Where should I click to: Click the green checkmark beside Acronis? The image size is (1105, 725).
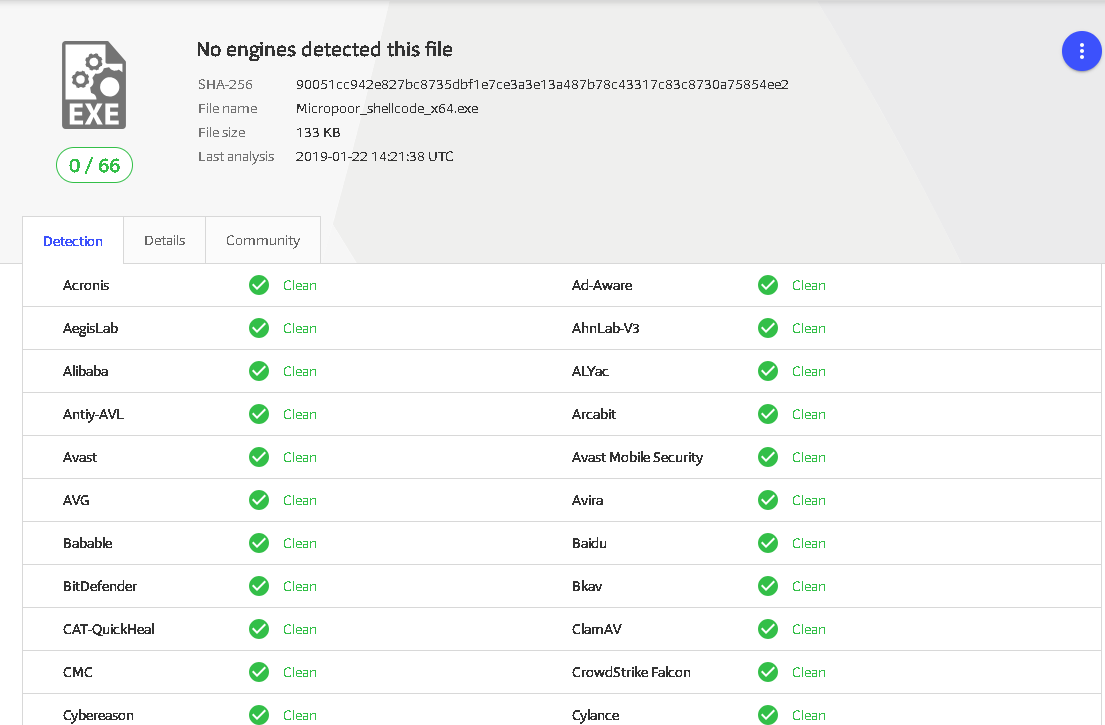pos(259,285)
